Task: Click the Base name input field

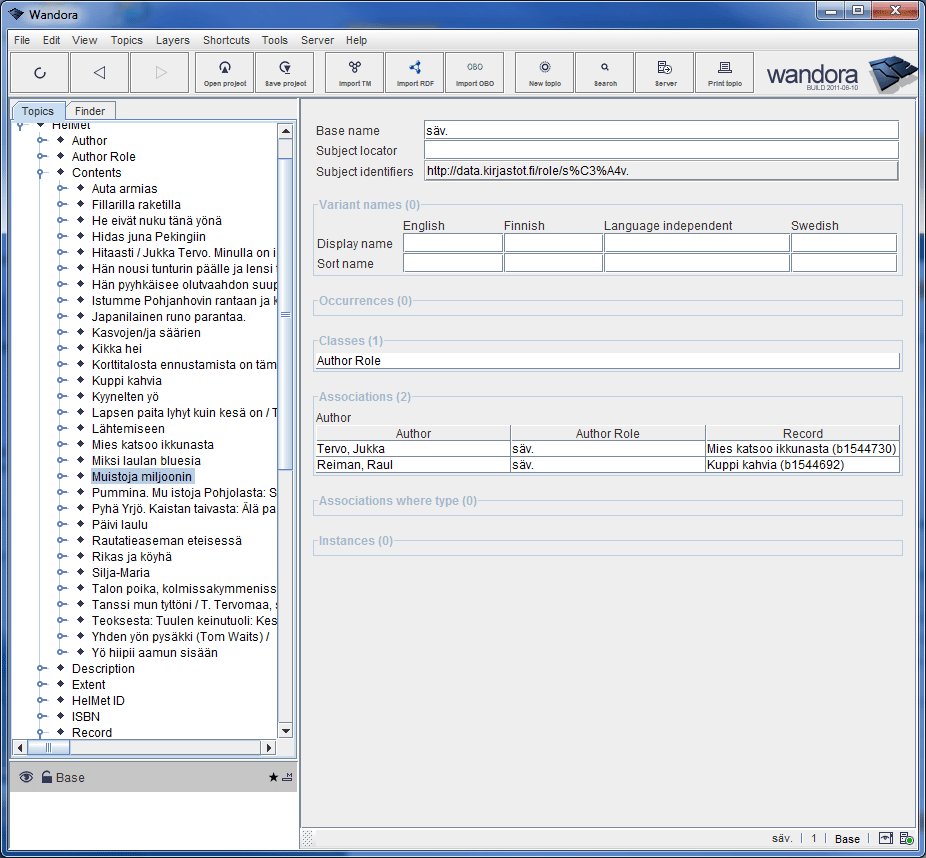Action: [660, 130]
